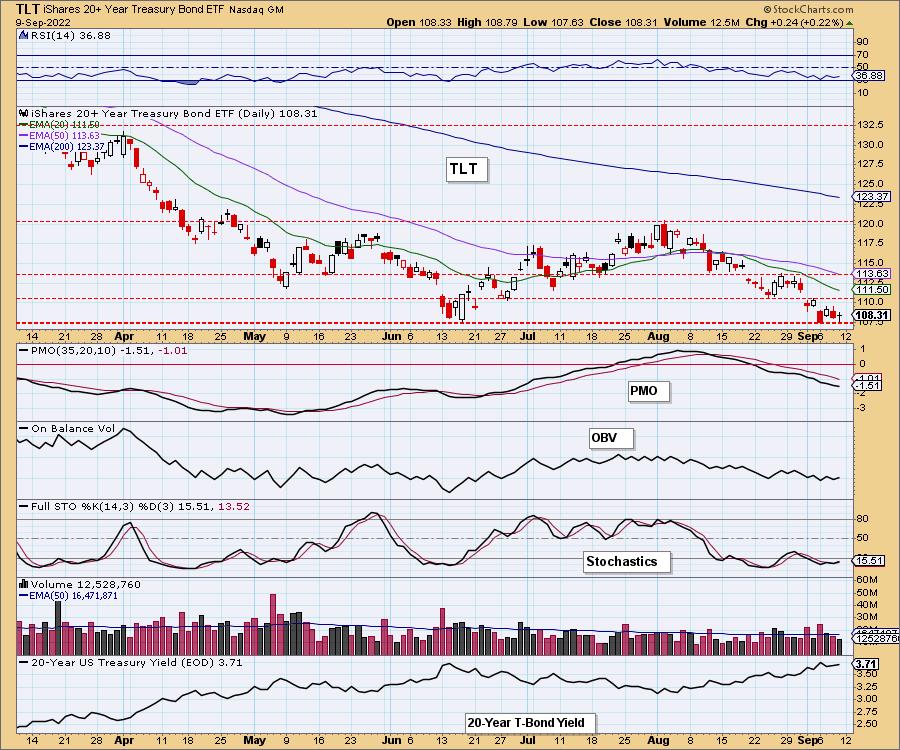The image size is (900, 750).
Task: Click the volume bars icon beside Volume 12,528,760
Action: [24, 584]
